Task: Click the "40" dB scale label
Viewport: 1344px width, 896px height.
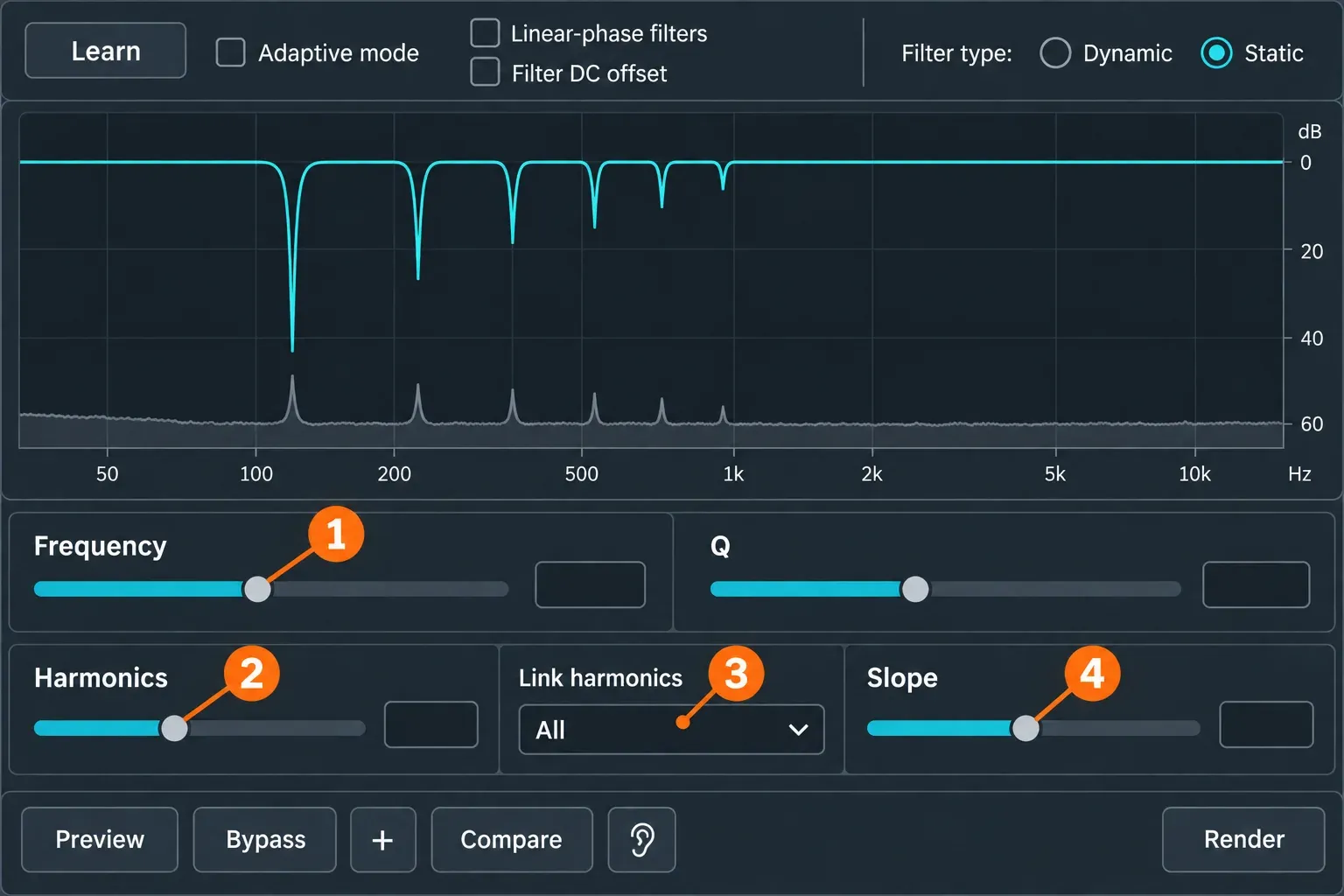Action: (x=1312, y=339)
